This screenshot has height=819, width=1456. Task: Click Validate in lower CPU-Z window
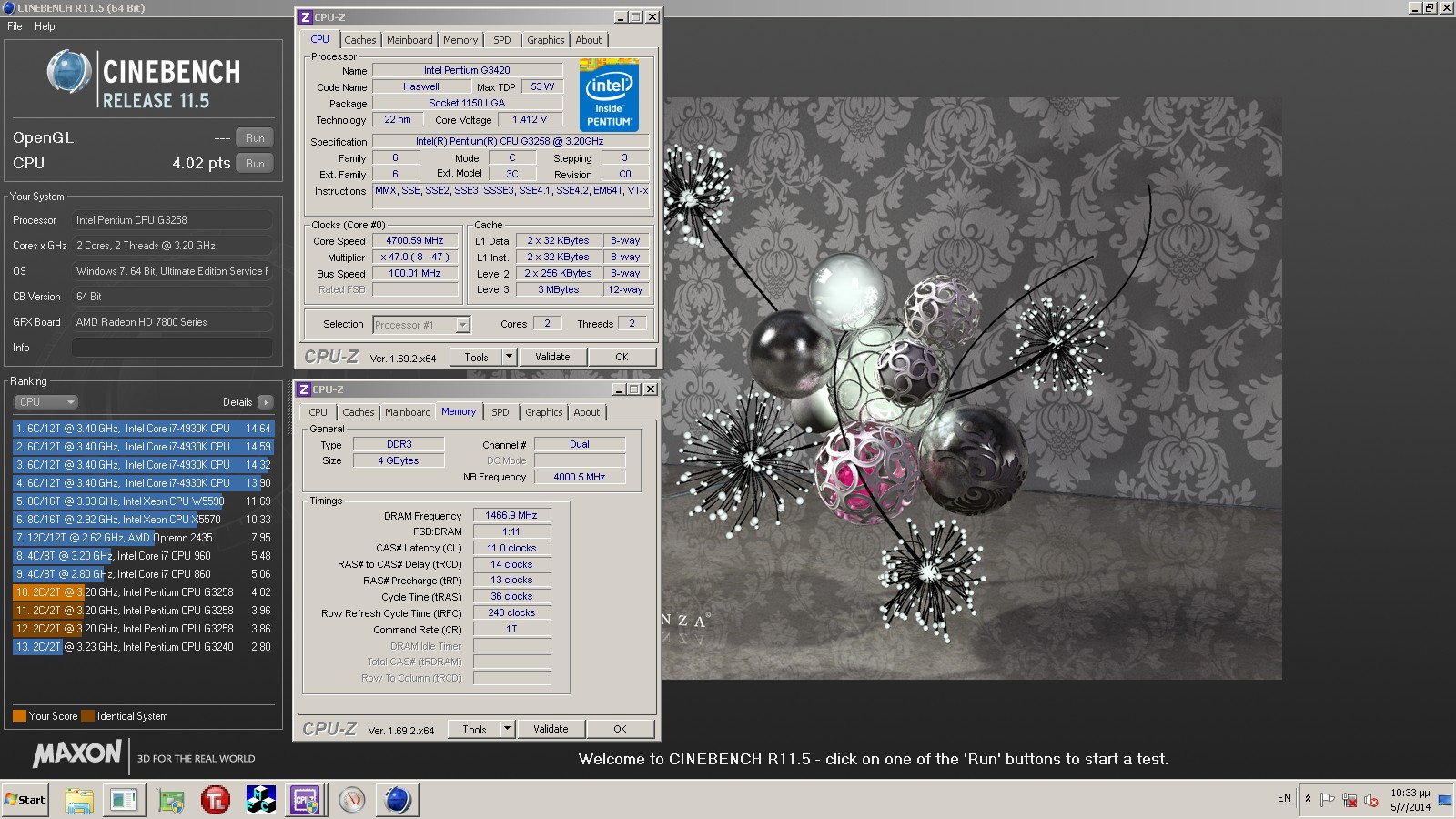(x=551, y=729)
